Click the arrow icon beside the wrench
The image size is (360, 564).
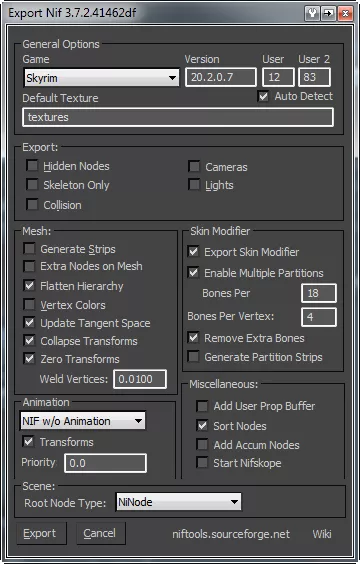click(x=328, y=14)
